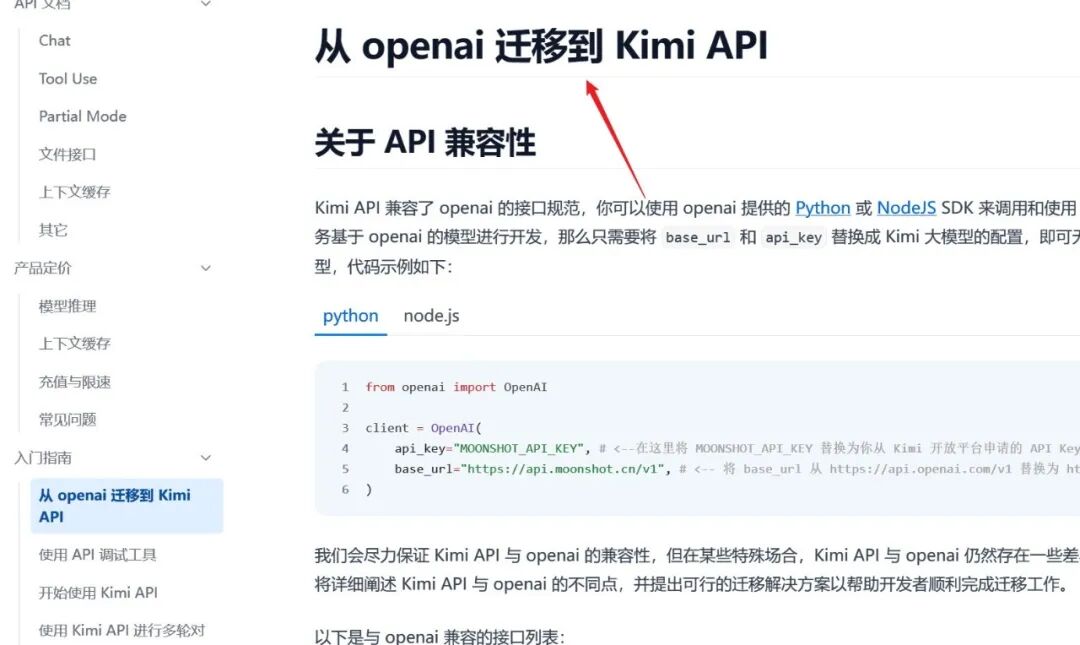
Task: Collapse the 产品定价 section chevron
Action: tap(205, 268)
